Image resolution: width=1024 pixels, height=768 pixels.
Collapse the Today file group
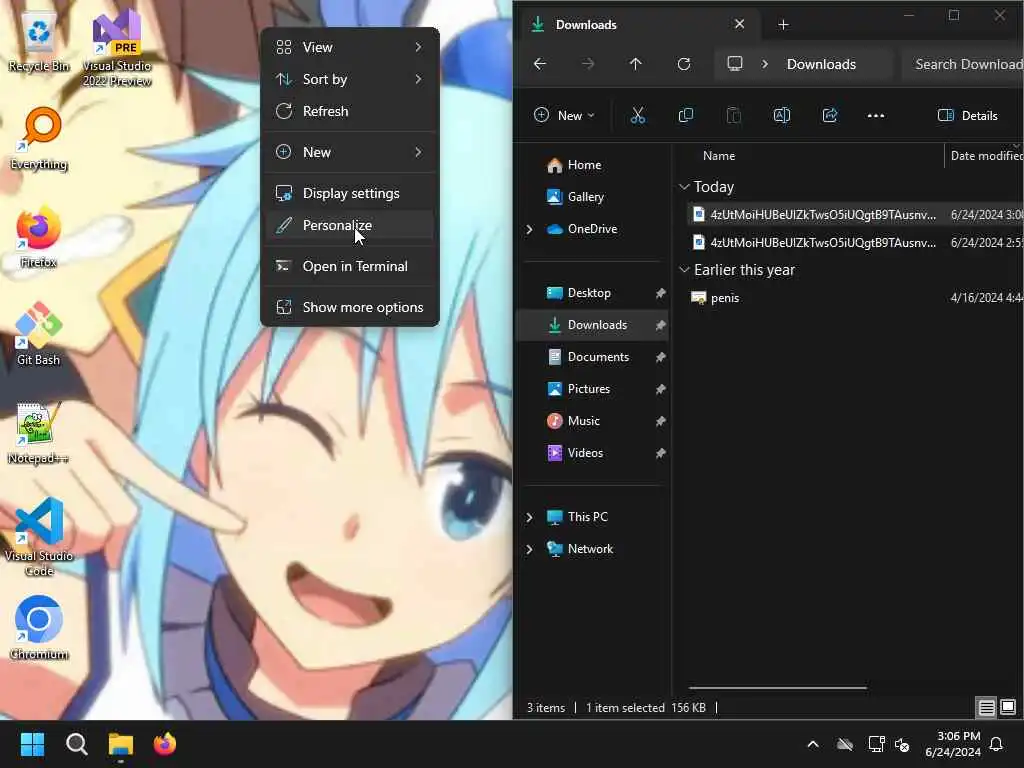684,187
